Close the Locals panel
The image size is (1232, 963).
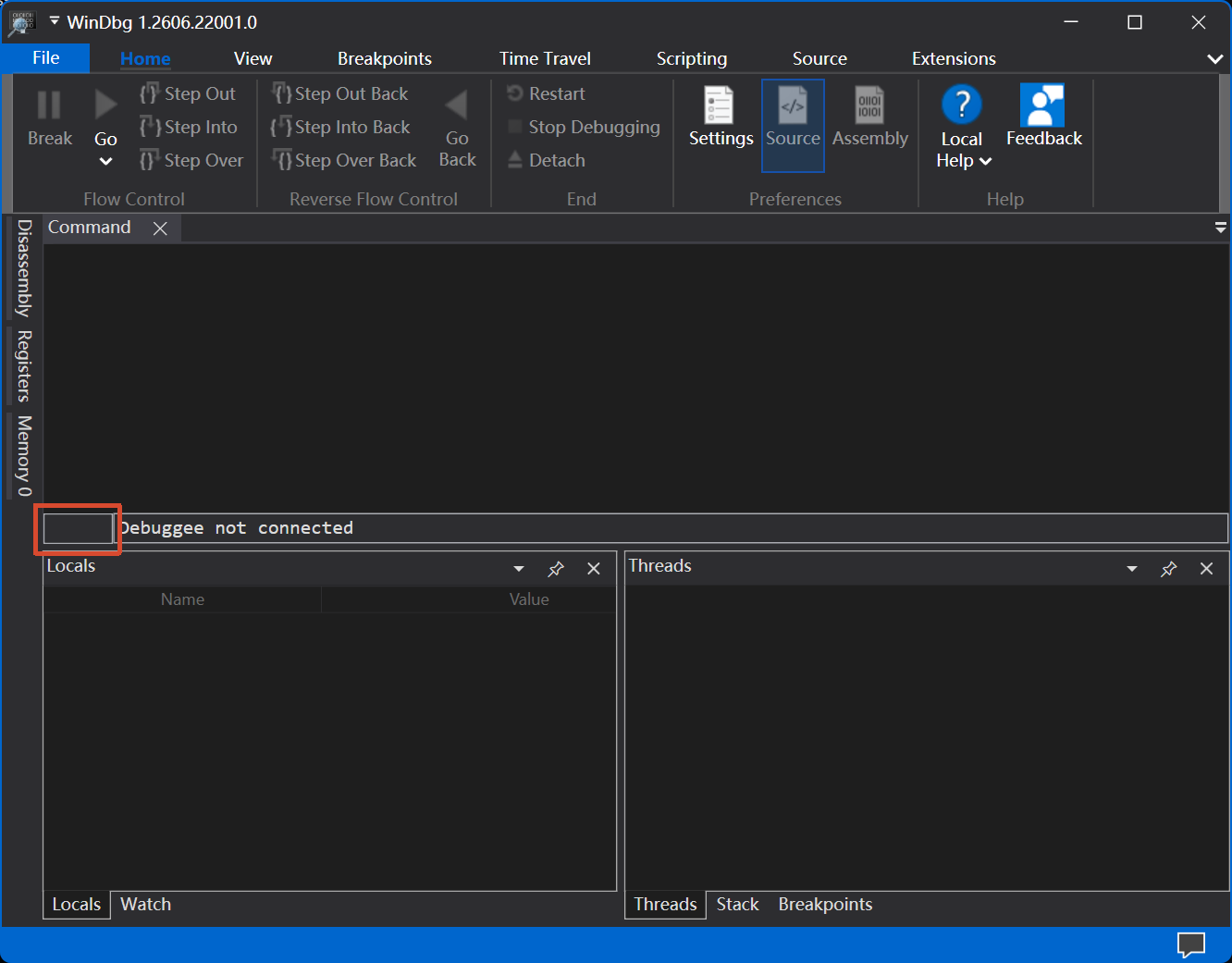[594, 569]
